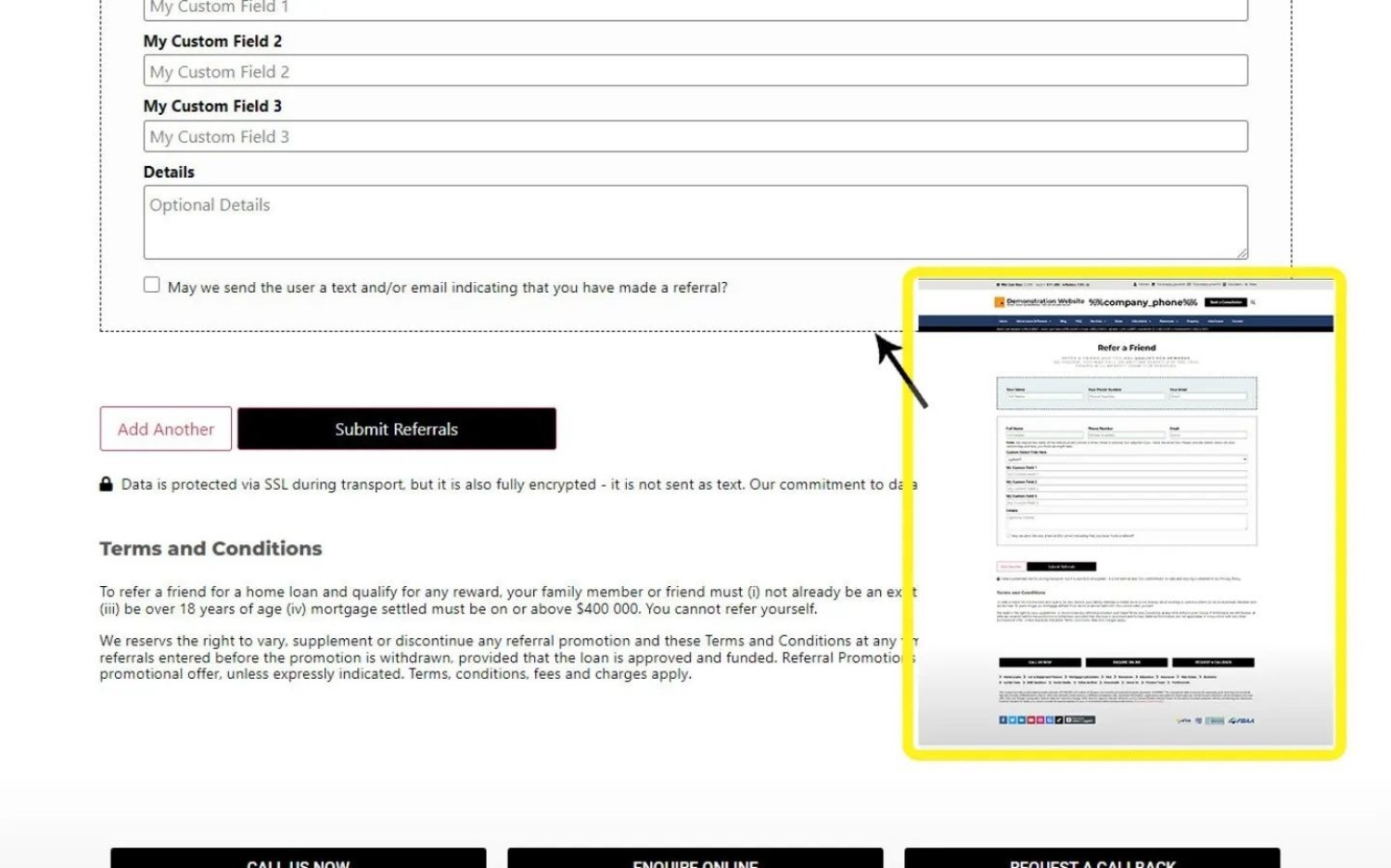The height and width of the screenshot is (868, 1391).
Task: Click the navy navigation menu bar in the preview
Action: click(1125, 322)
